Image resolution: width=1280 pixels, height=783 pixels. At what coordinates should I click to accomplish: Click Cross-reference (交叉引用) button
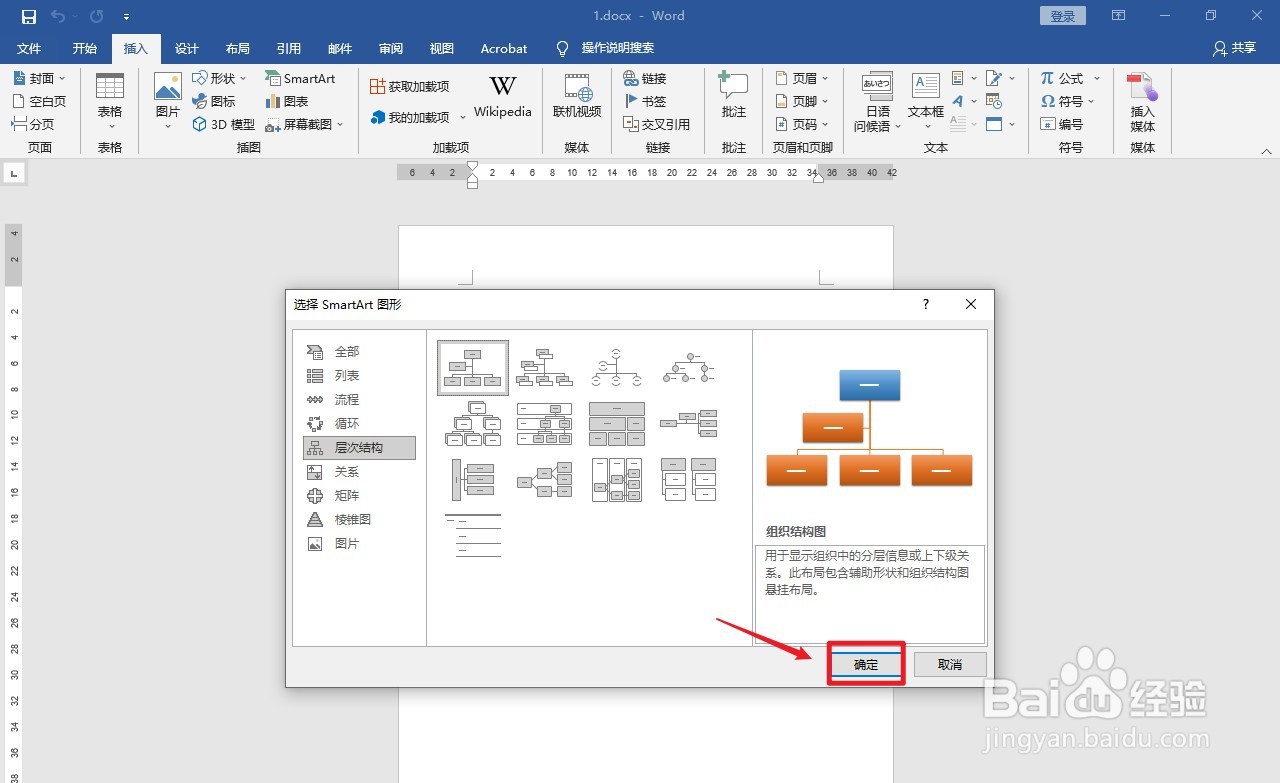[657, 124]
